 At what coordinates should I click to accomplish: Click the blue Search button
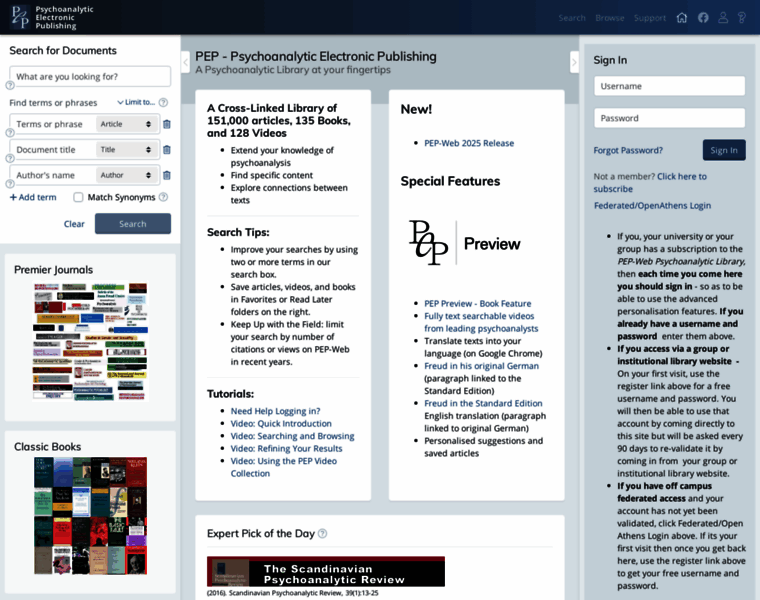click(x=133, y=224)
